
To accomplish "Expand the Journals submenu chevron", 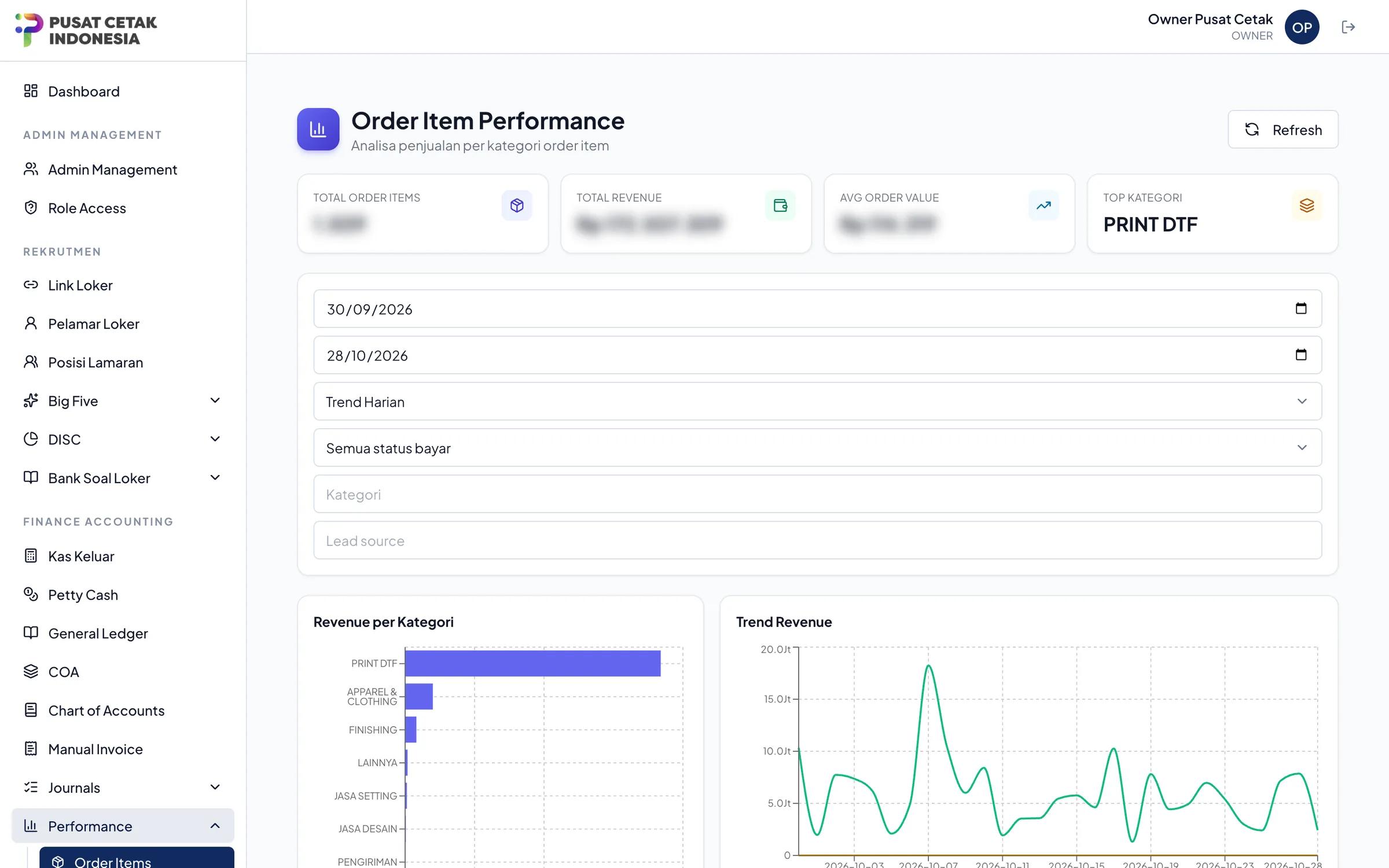I will click(x=215, y=788).
